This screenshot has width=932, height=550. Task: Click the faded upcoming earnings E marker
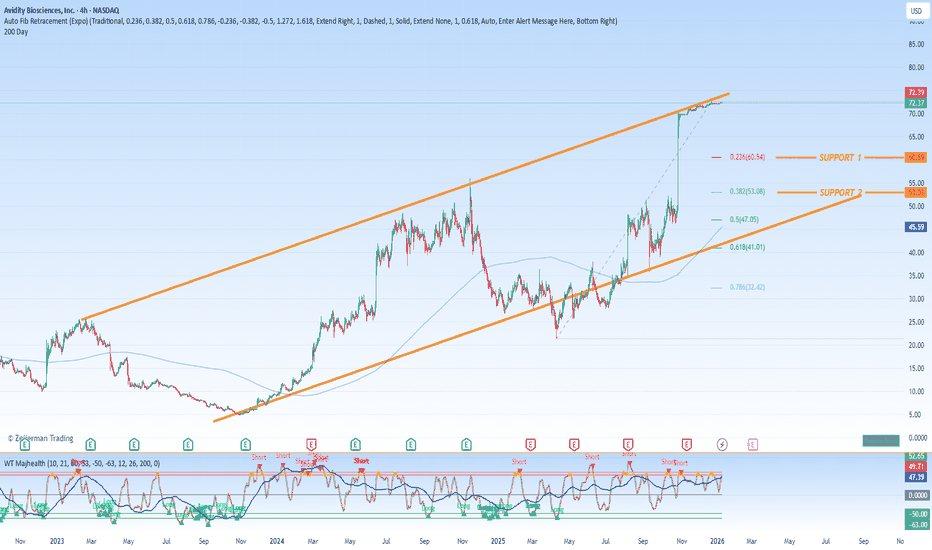click(752, 443)
